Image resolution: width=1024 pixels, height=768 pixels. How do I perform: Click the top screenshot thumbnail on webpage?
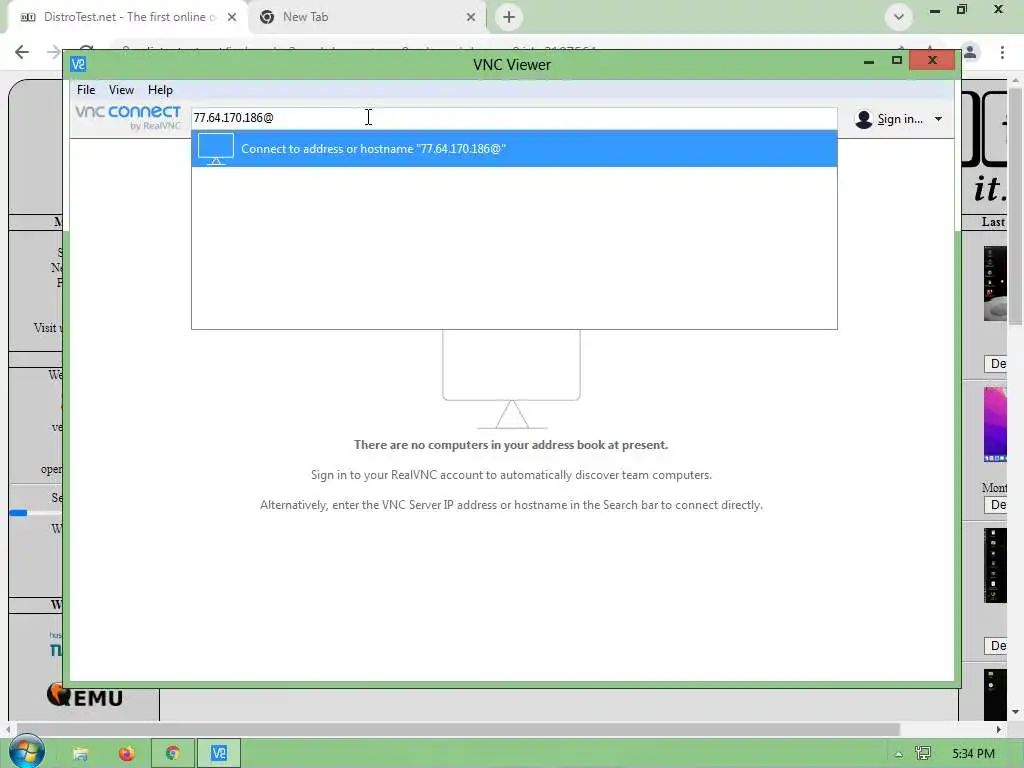click(x=995, y=283)
